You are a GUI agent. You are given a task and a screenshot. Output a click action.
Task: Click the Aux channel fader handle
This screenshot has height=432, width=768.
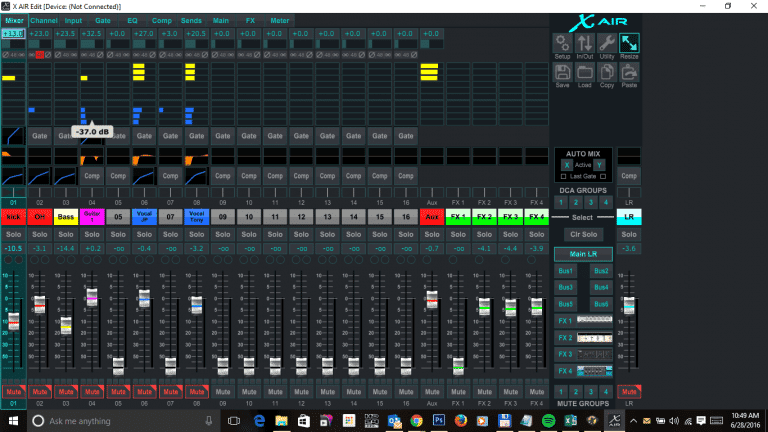pos(432,299)
